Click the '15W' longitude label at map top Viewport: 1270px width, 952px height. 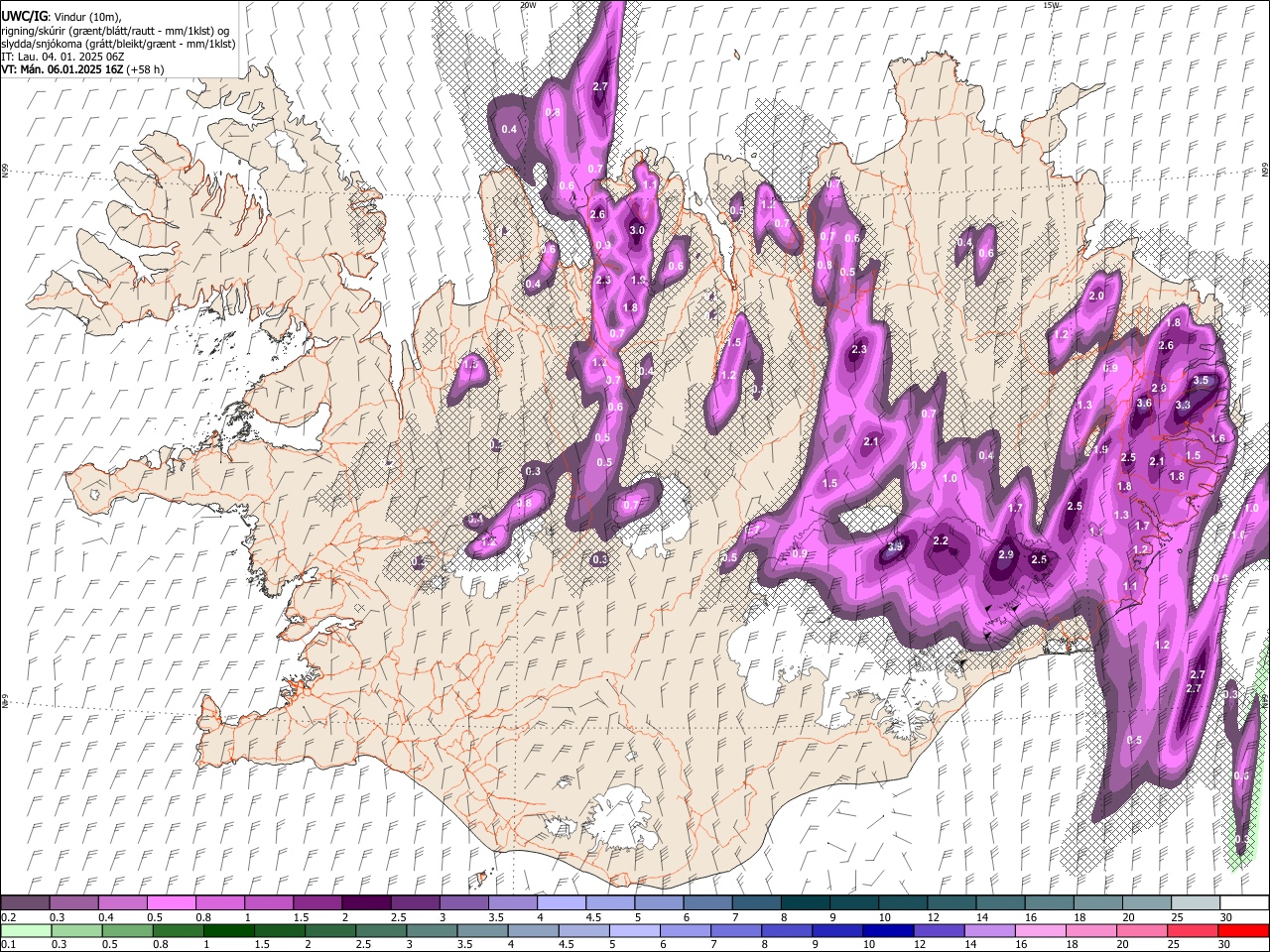pyautogui.click(x=1051, y=5)
